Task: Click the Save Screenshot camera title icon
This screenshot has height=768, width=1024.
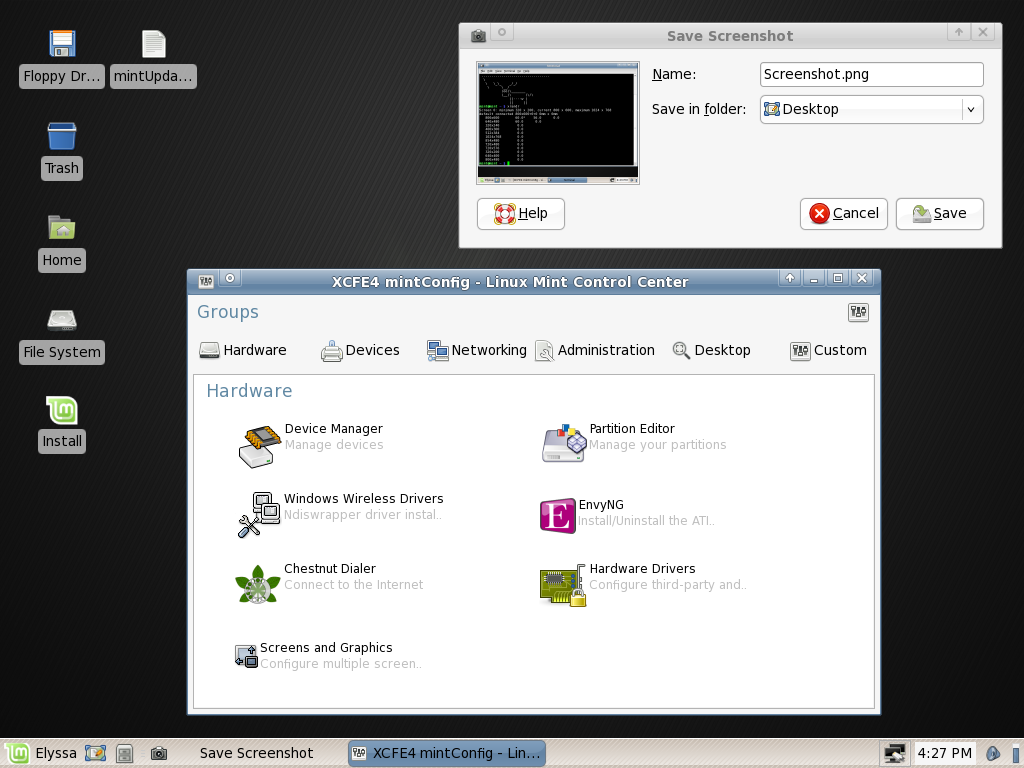Action: click(478, 35)
